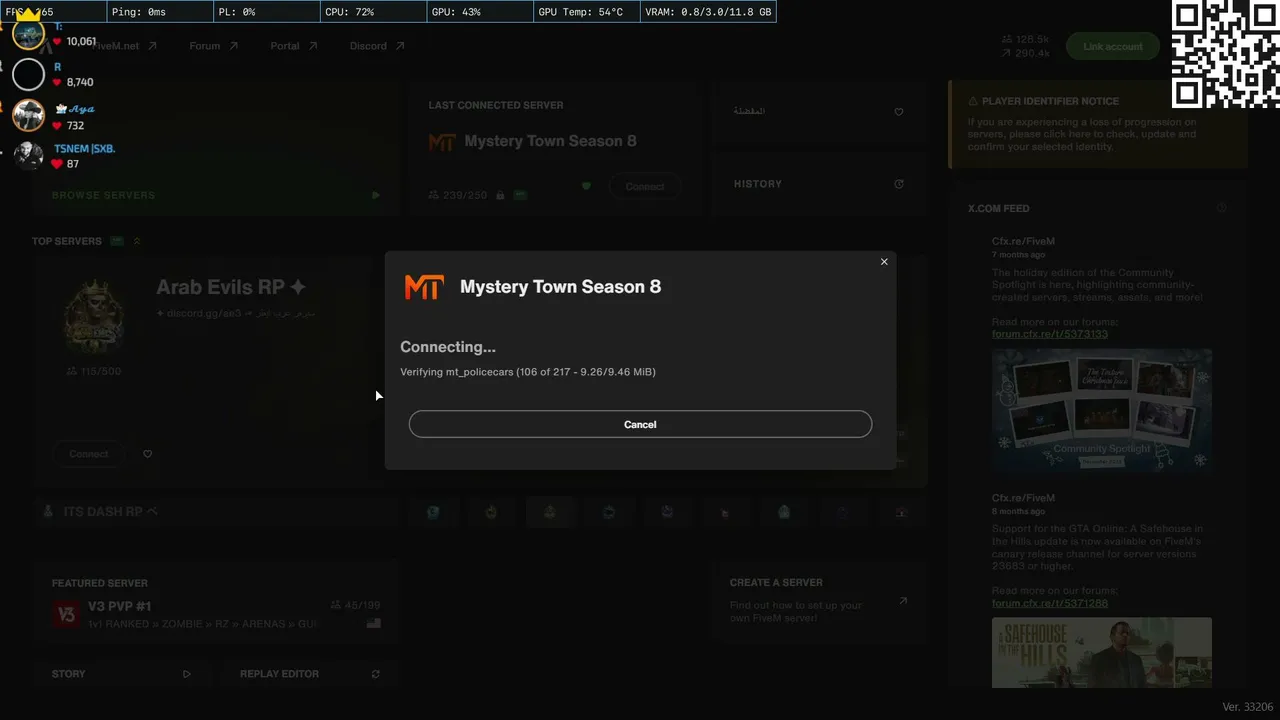This screenshot has width=1280, height=720.
Task: Click the flag icon beside TOP SERVERS
Action: (117, 241)
